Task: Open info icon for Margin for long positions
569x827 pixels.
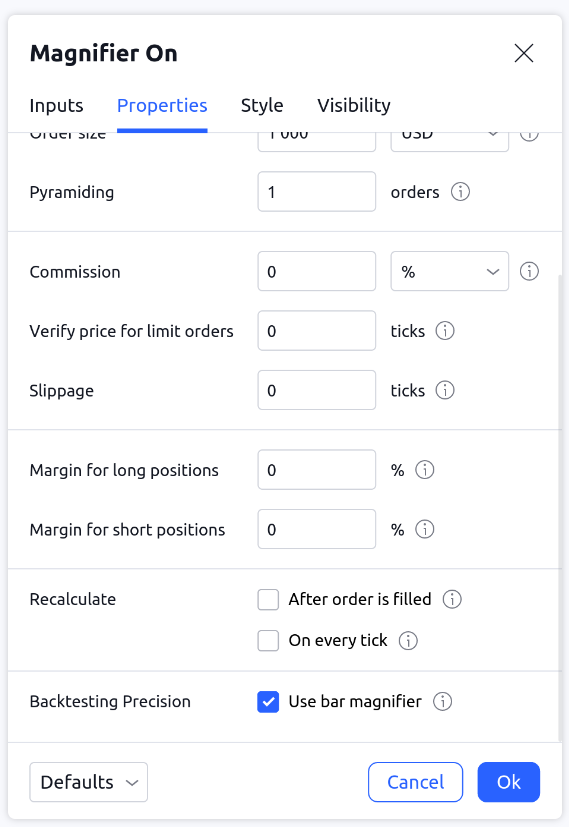Action: [x=425, y=469]
